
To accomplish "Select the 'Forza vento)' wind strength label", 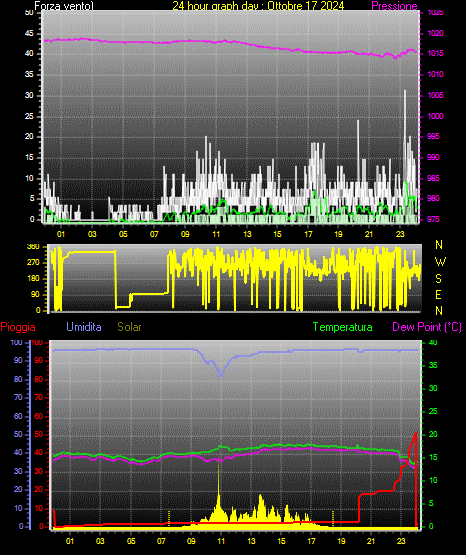I will [64, 6].
